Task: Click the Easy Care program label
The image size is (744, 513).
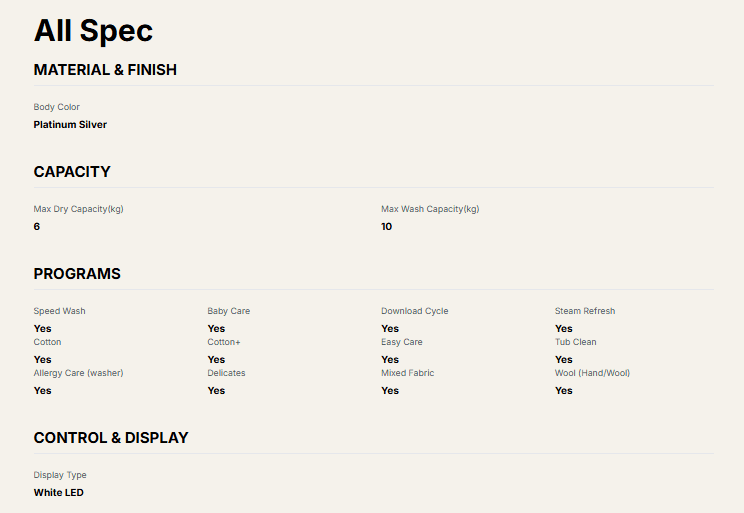Action: tap(402, 342)
